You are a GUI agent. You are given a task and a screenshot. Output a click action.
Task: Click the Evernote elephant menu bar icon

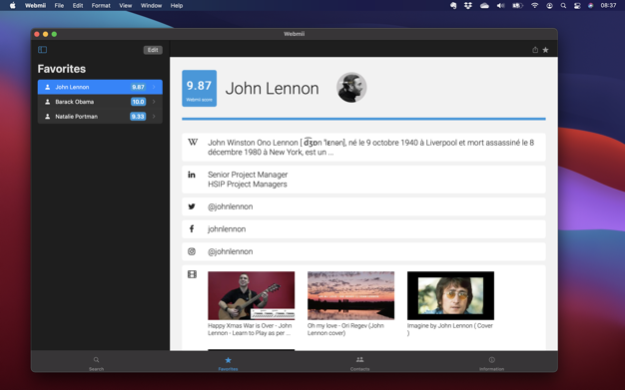coord(453,6)
